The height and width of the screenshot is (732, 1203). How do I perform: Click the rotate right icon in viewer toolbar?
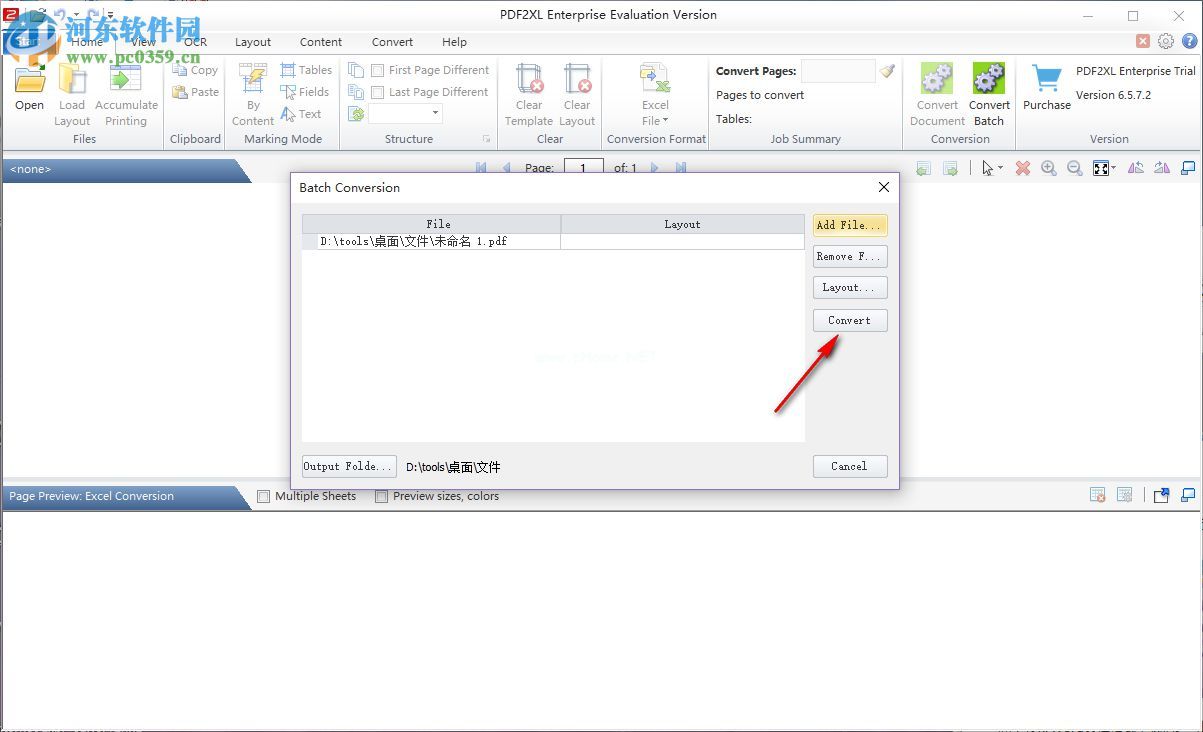pyautogui.click(x=1162, y=168)
